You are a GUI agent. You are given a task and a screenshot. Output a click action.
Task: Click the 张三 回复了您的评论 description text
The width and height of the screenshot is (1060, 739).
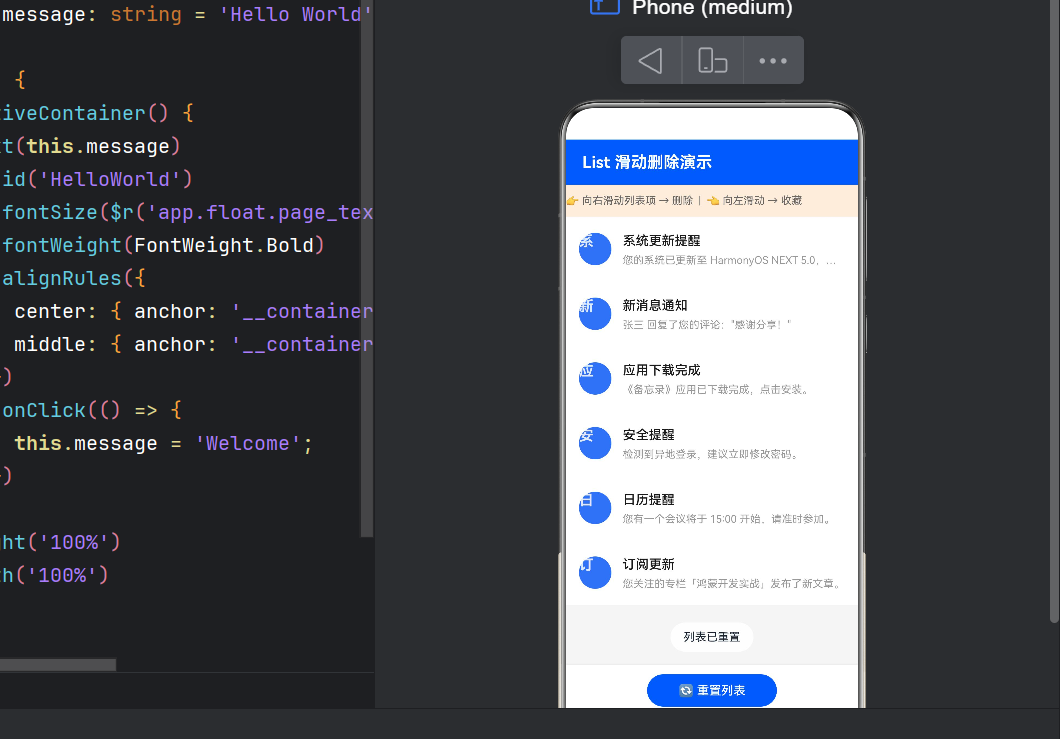click(706, 325)
